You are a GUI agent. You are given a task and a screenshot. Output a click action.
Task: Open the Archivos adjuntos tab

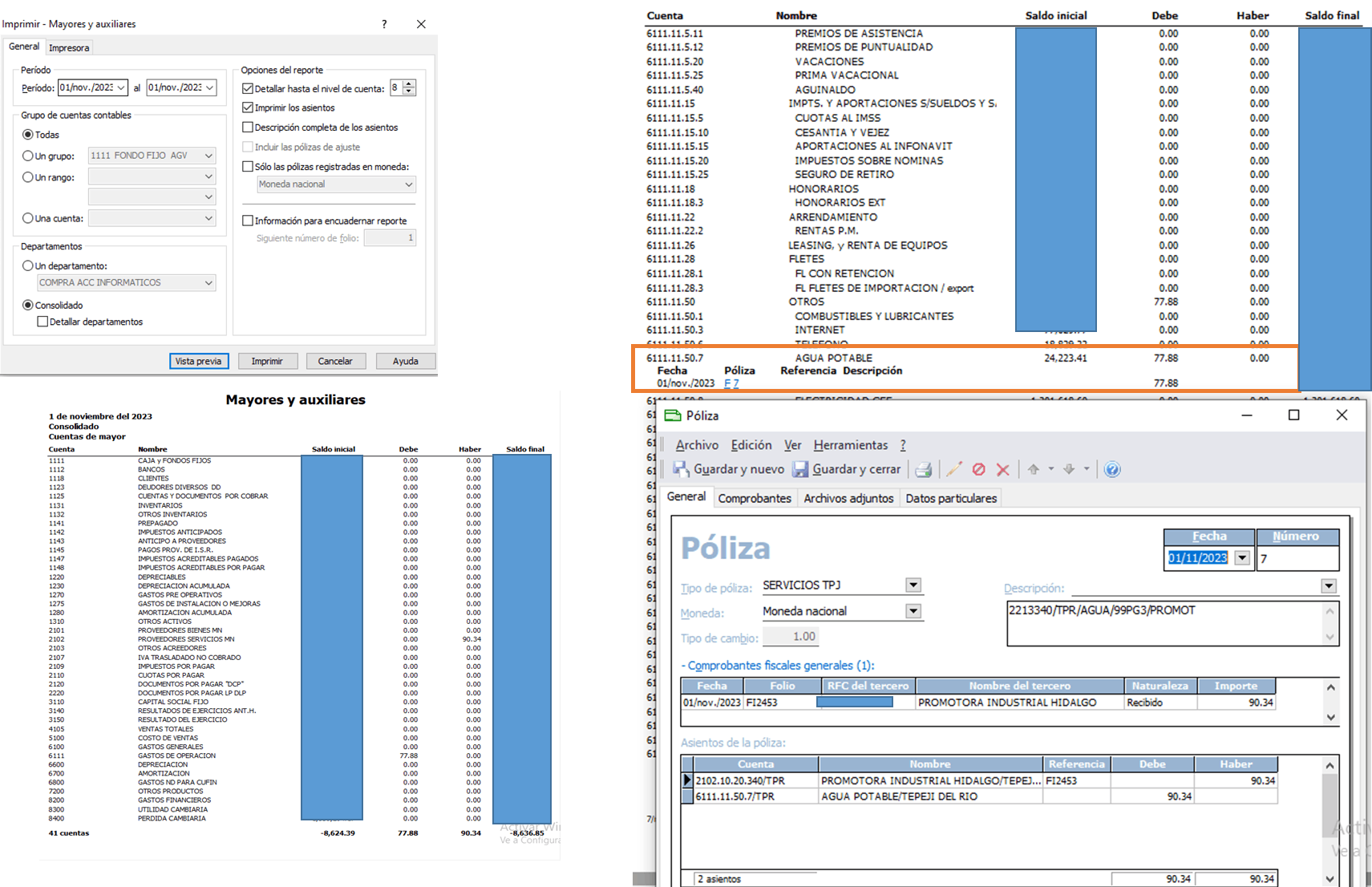tap(848, 498)
